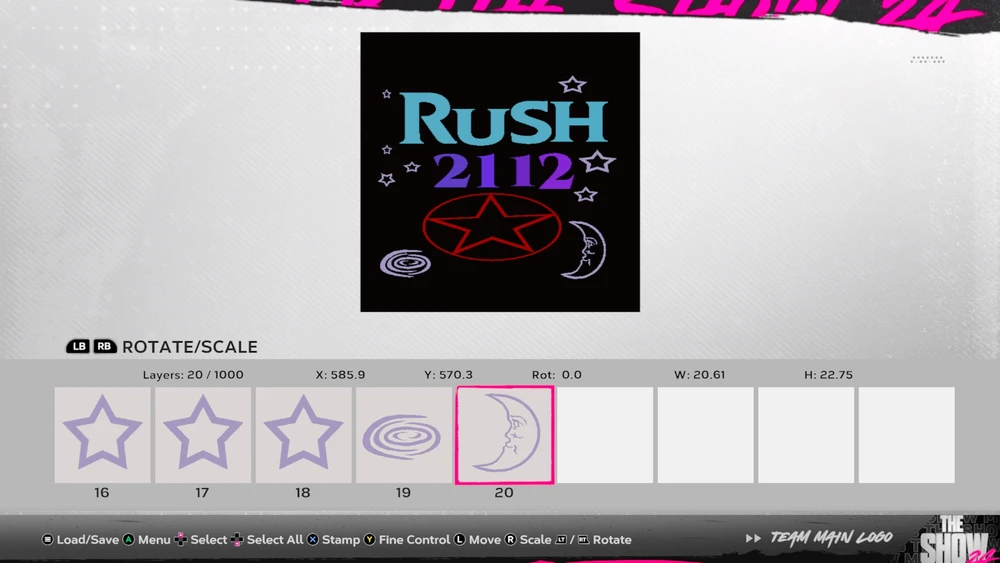Click the Rotate label in hint bar
Screen dimensions: 1000x563
612,539
